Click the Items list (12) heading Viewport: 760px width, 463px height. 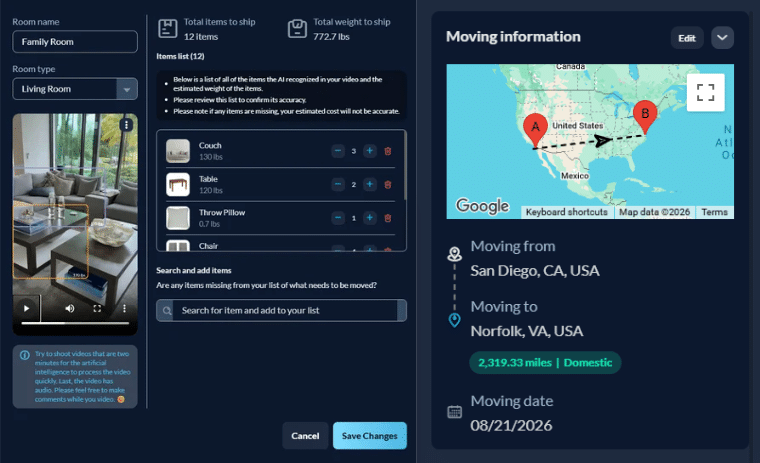pos(180,57)
